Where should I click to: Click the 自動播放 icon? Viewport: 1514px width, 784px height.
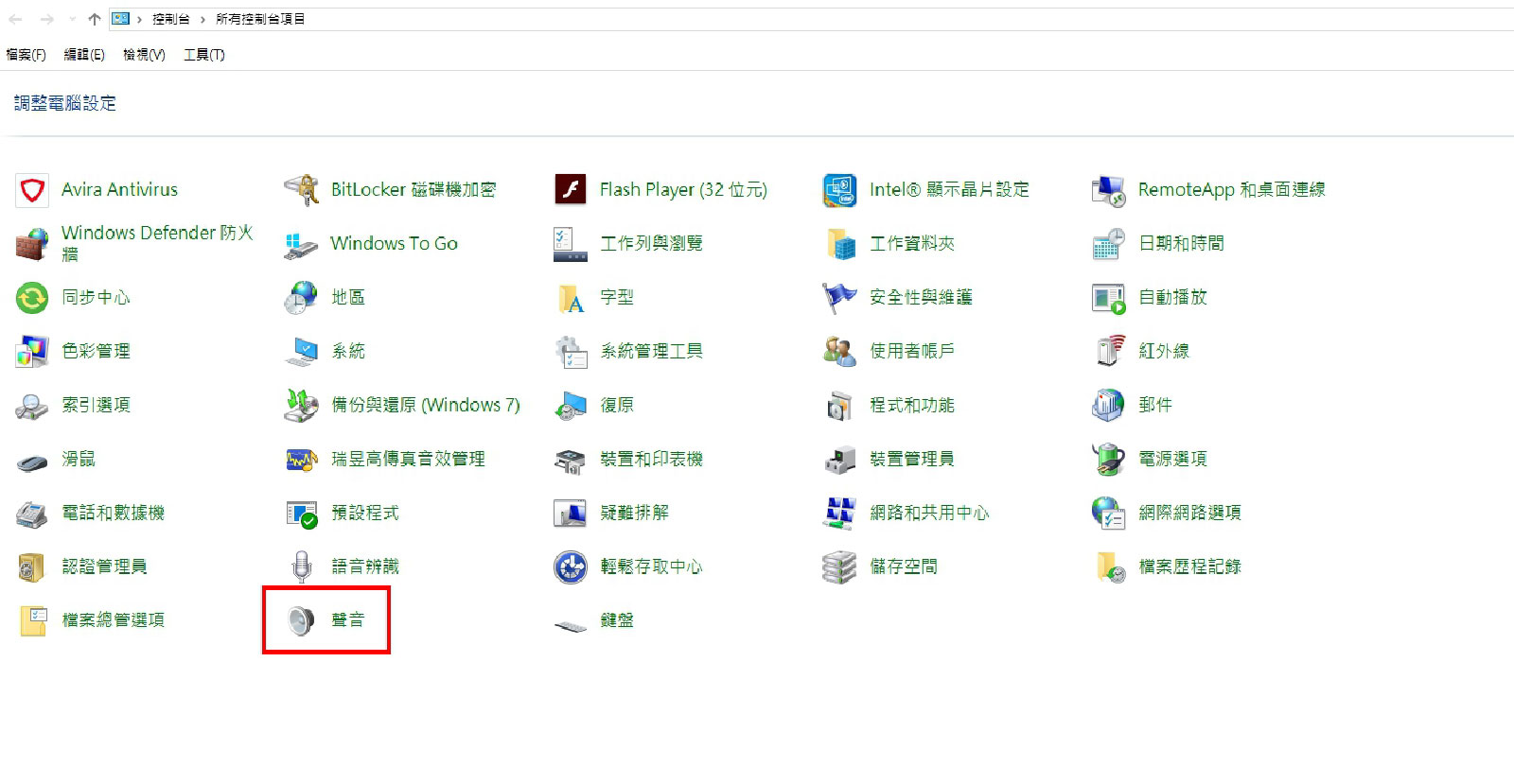(1108, 298)
